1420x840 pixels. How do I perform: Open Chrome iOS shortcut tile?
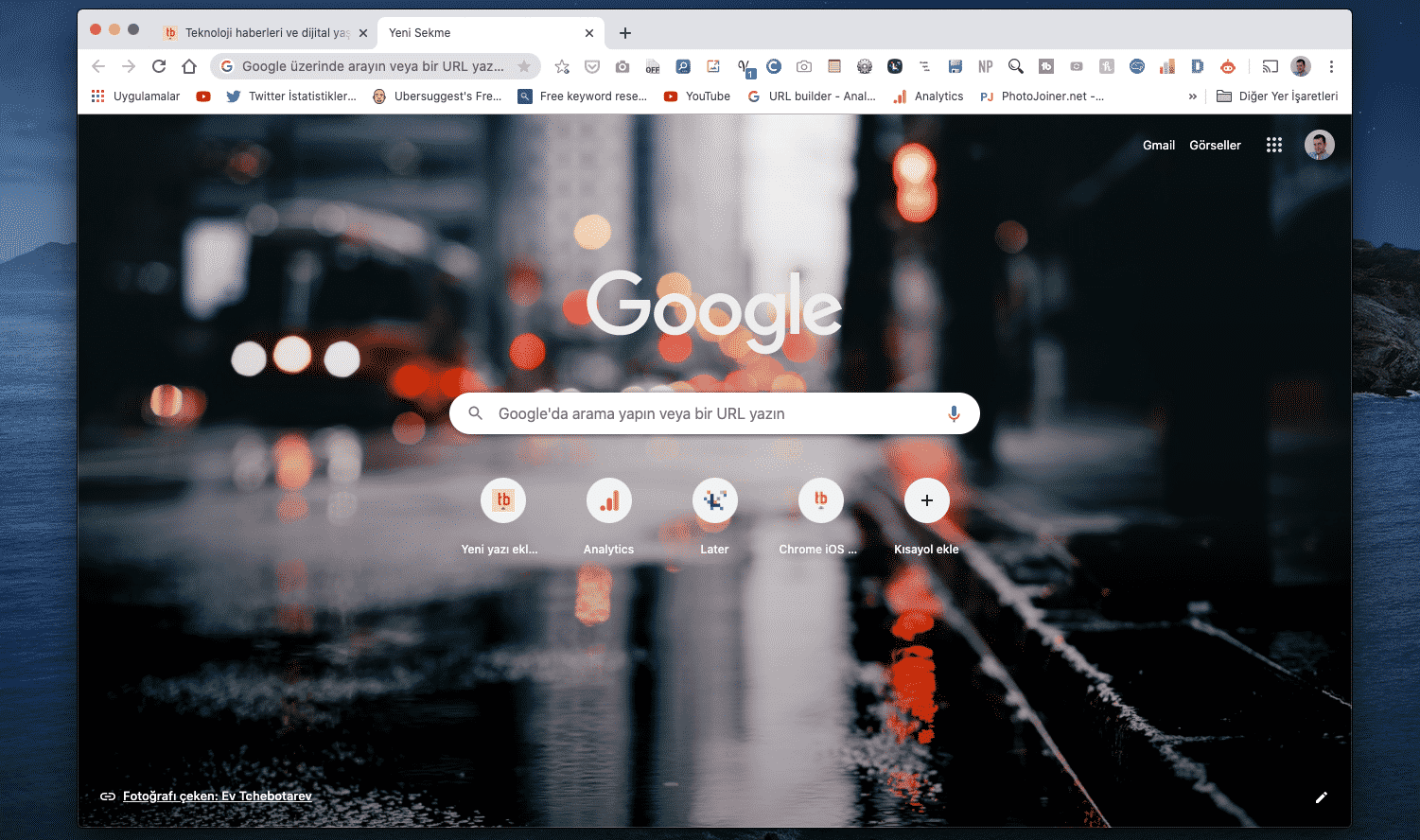coord(820,517)
